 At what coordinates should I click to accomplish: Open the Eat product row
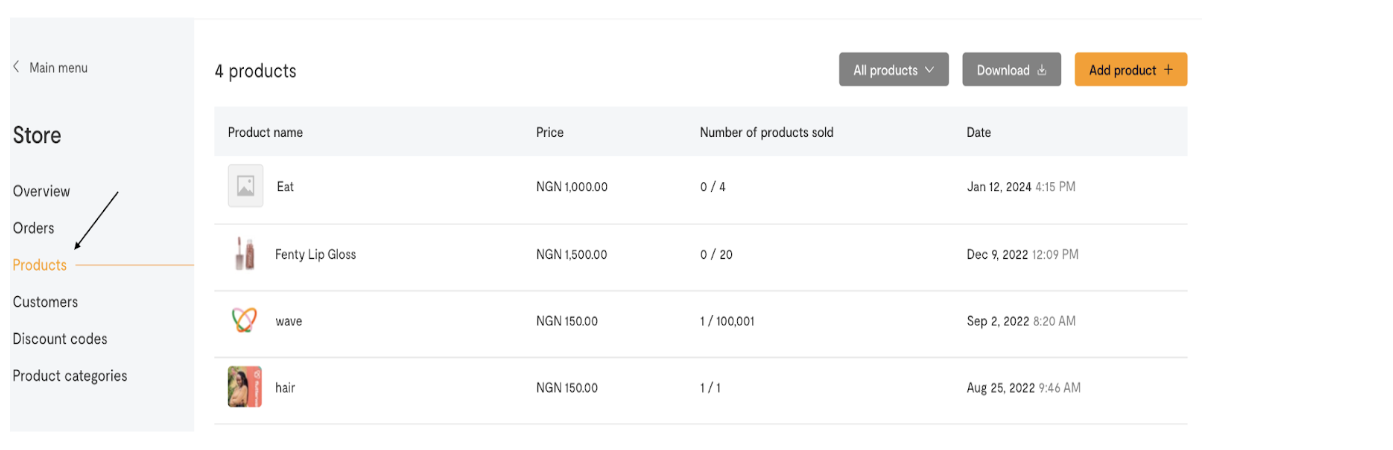coord(285,187)
